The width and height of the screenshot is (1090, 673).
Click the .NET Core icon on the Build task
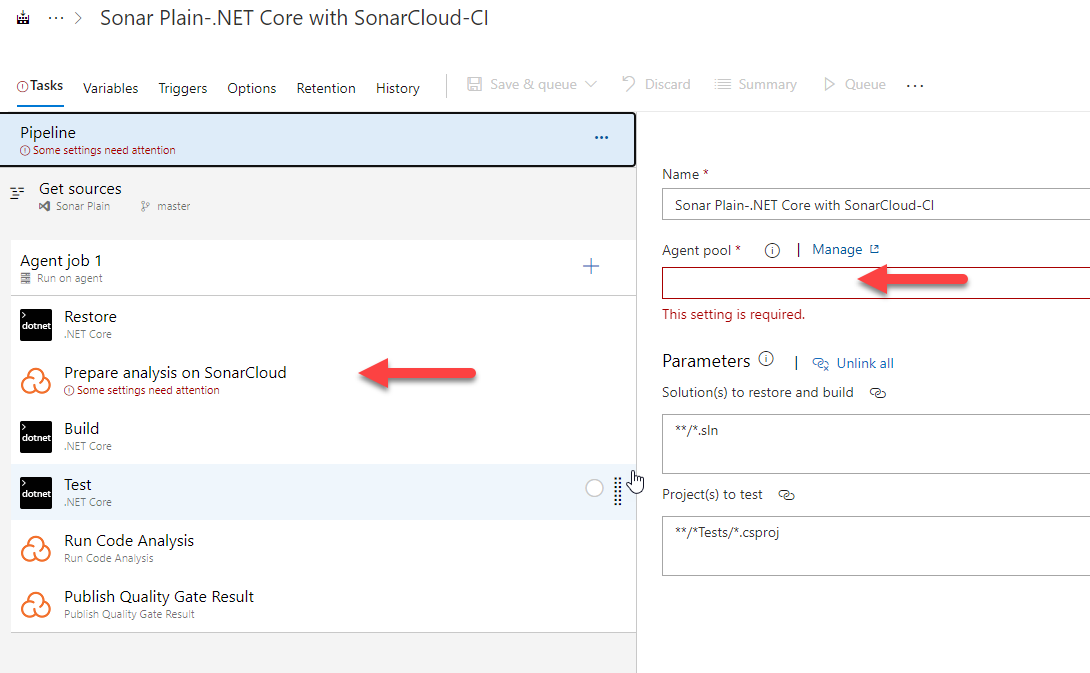click(34, 436)
